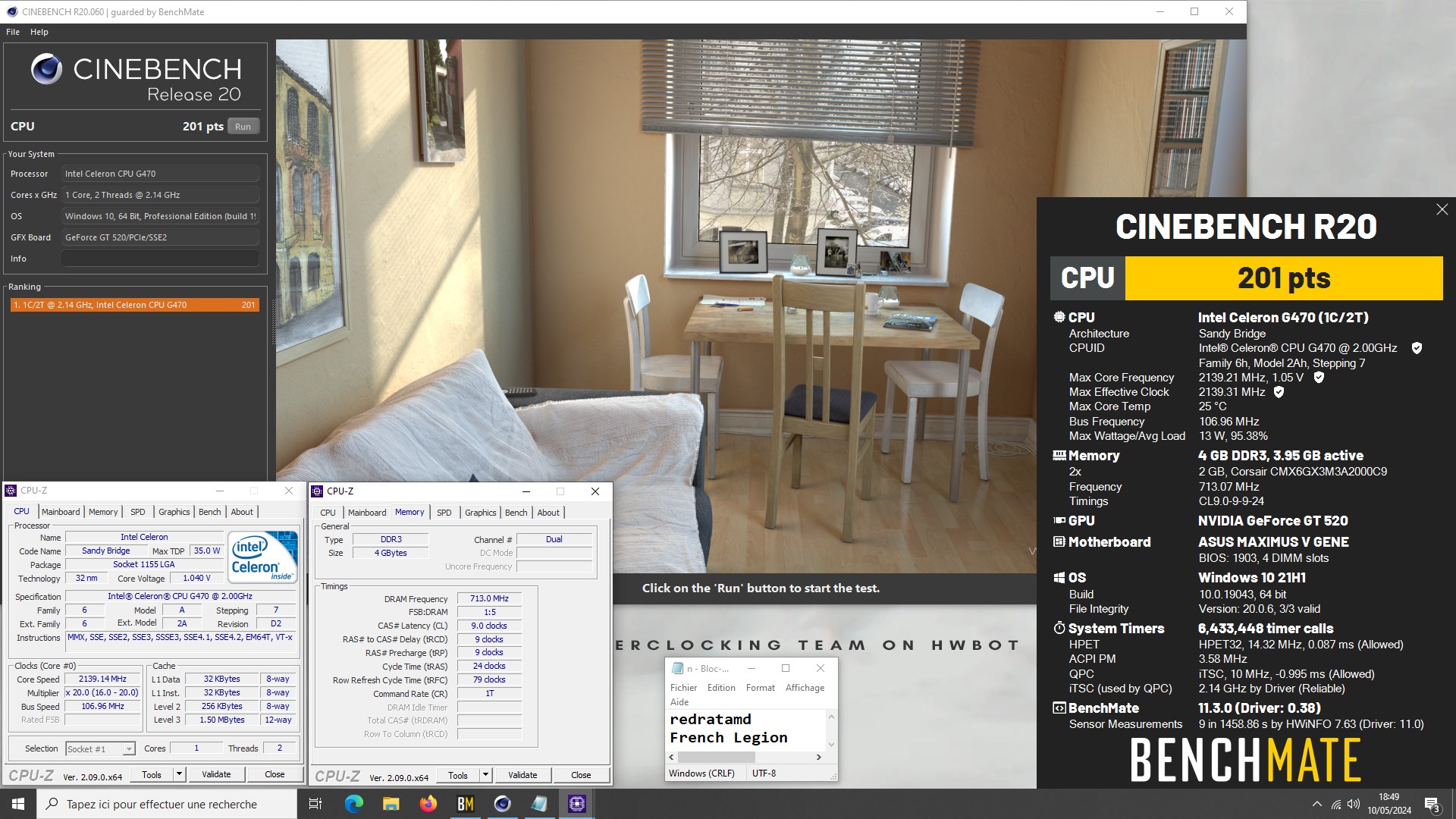Click the Cinebench logo icon in the left panel
This screenshot has height=819, width=1456.
click(46, 69)
